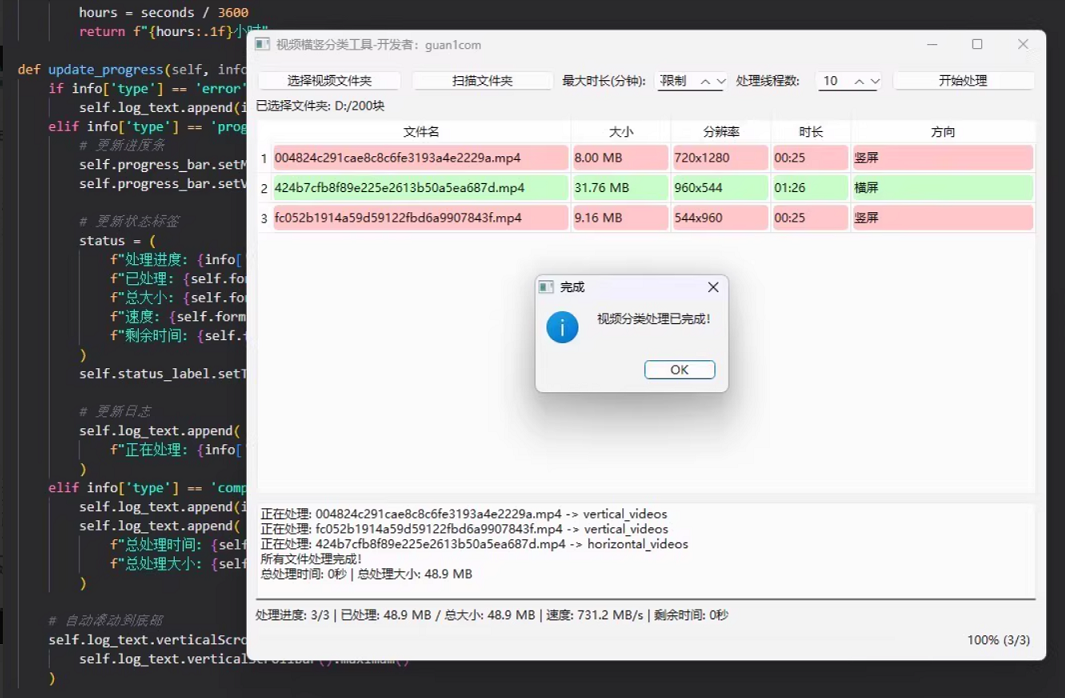The image size is (1065, 698).
Task: Click 'hours = seconds / 3600' code line
Action: pos(164,12)
